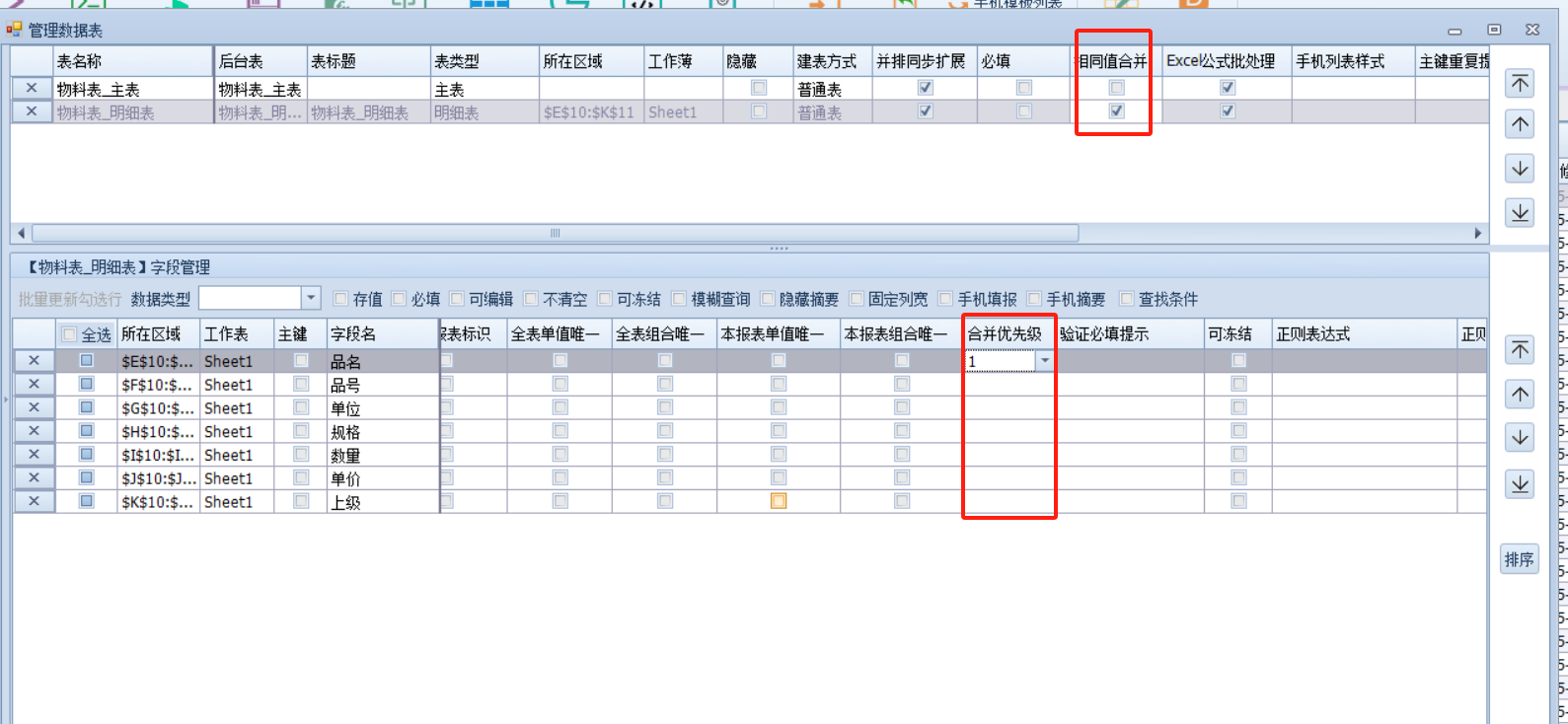Click move-up arrow beside upper table list
1568x724 pixels.
pyautogui.click(x=1520, y=125)
